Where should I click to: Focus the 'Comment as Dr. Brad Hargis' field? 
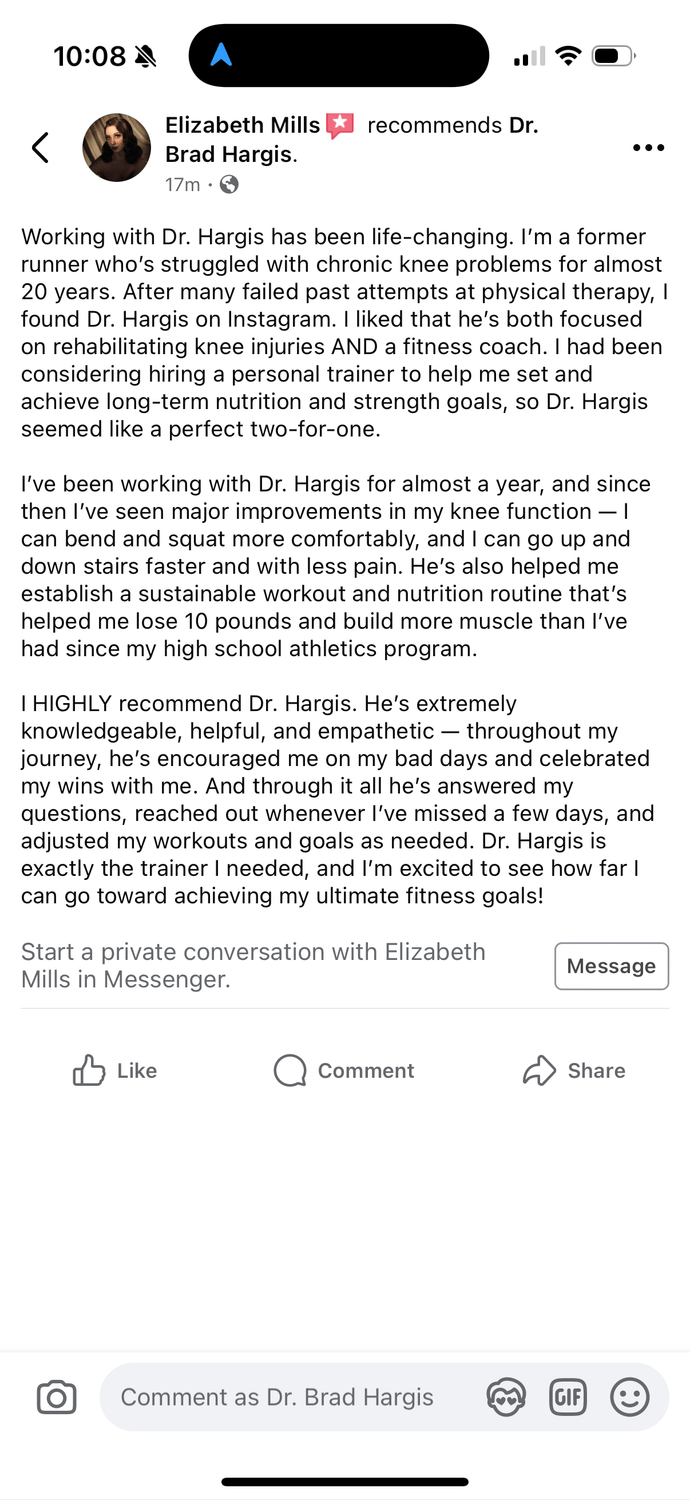point(278,1397)
